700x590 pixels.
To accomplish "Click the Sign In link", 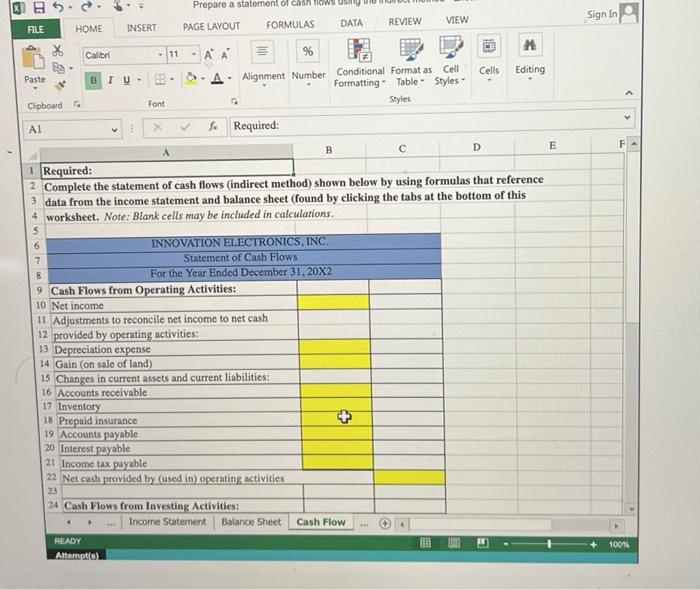I will coord(601,15).
